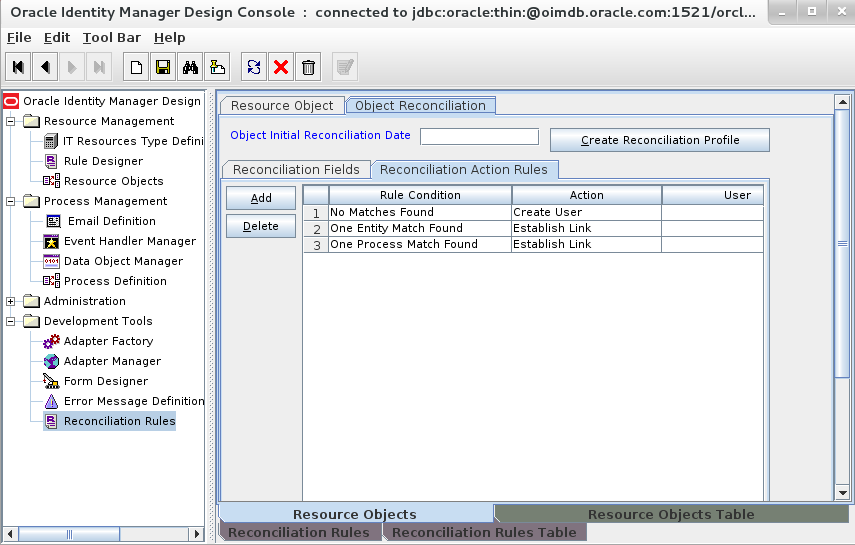
Task: Click the Add button
Action: pos(261,198)
